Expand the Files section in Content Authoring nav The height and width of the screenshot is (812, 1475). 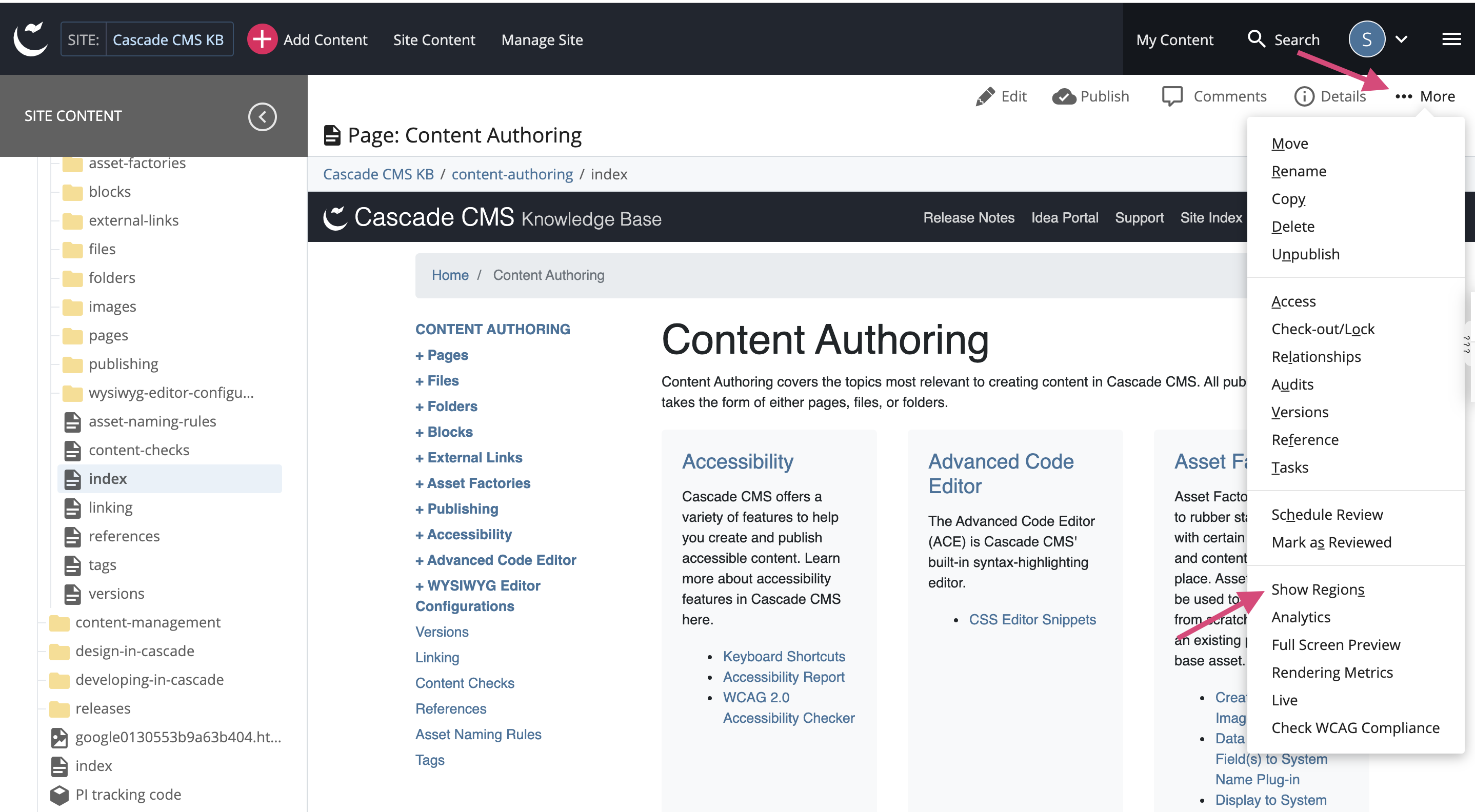coord(437,380)
